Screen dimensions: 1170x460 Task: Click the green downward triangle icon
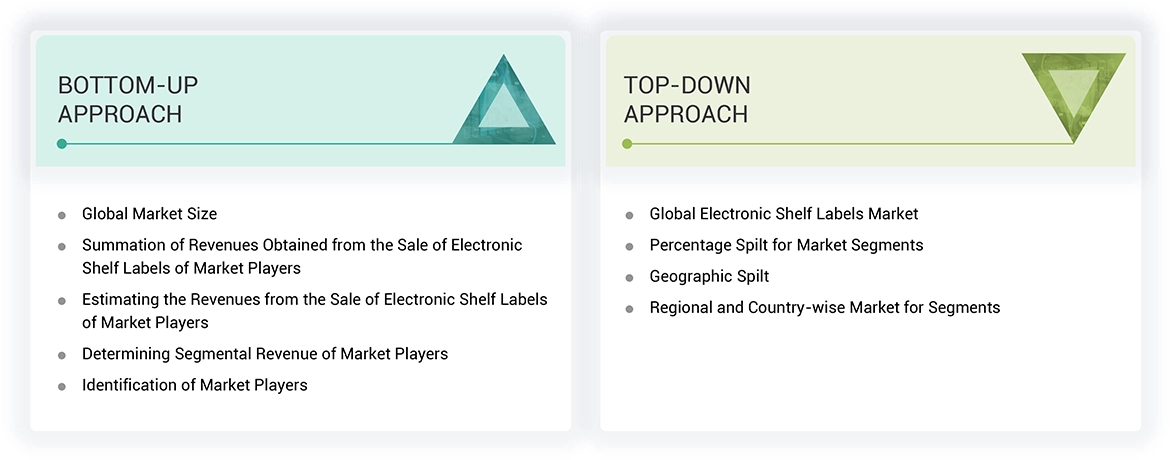coord(1073,90)
